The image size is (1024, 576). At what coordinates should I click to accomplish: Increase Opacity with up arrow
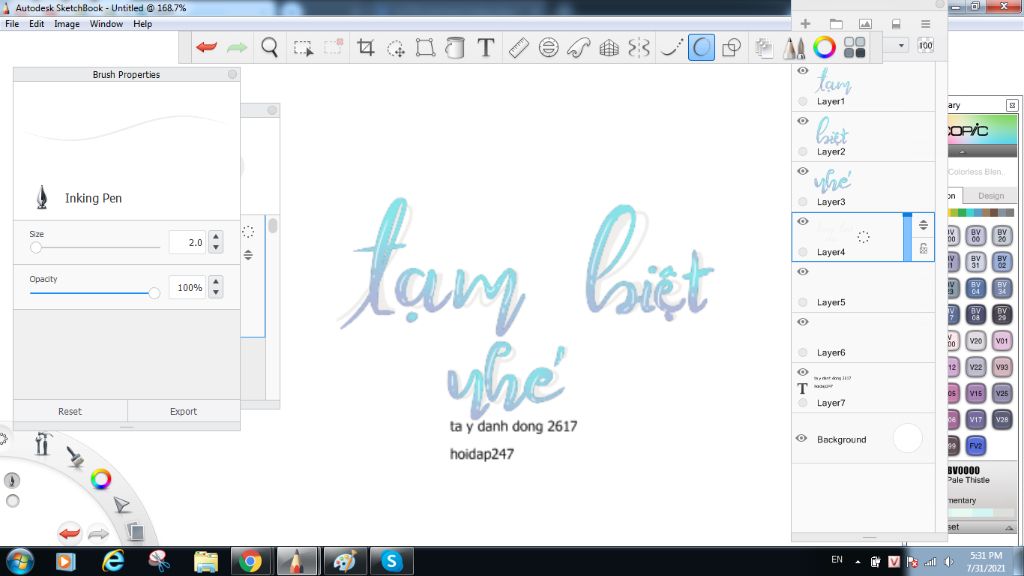[216, 281]
